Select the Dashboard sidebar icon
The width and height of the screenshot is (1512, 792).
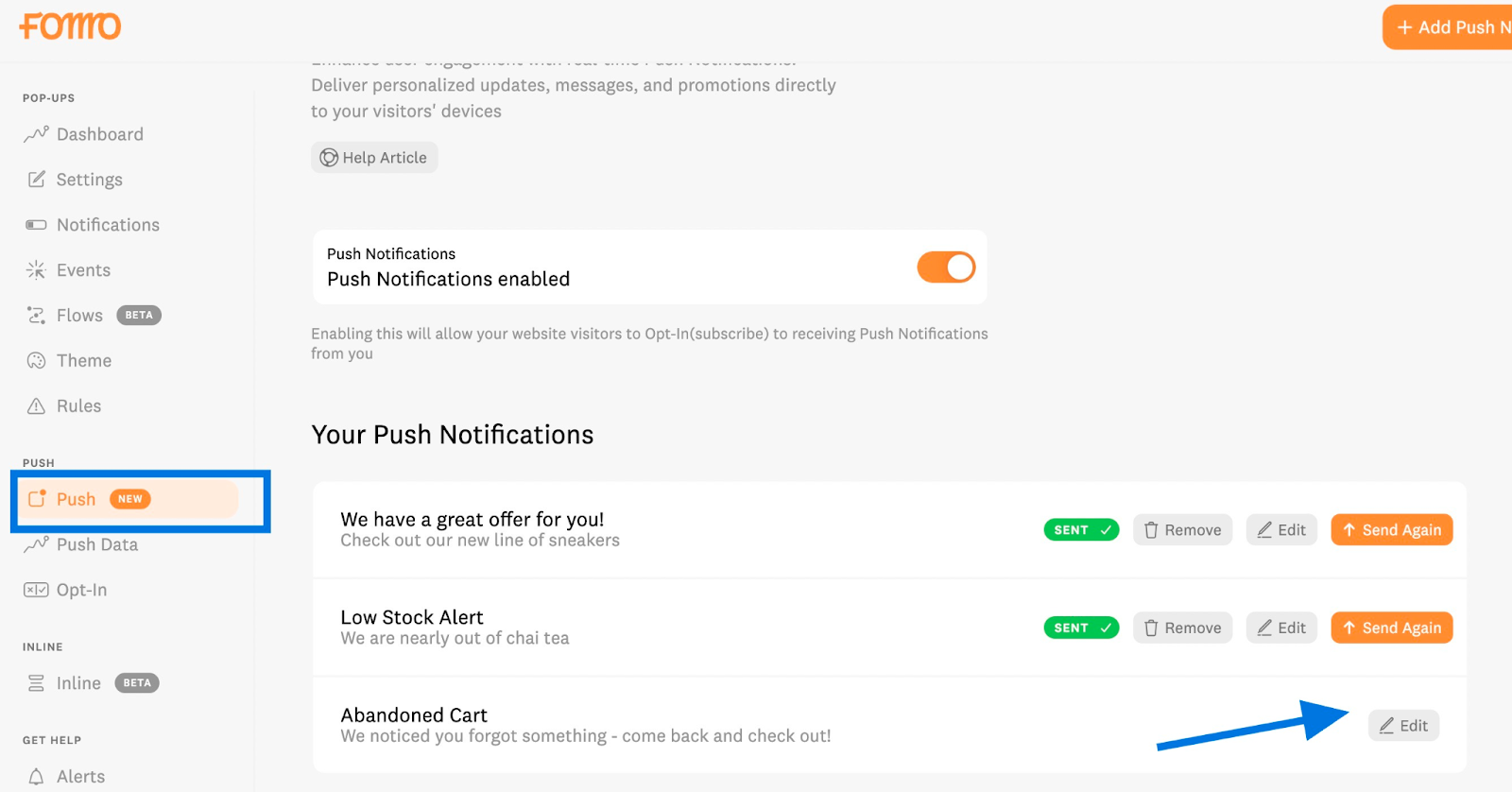(x=36, y=133)
